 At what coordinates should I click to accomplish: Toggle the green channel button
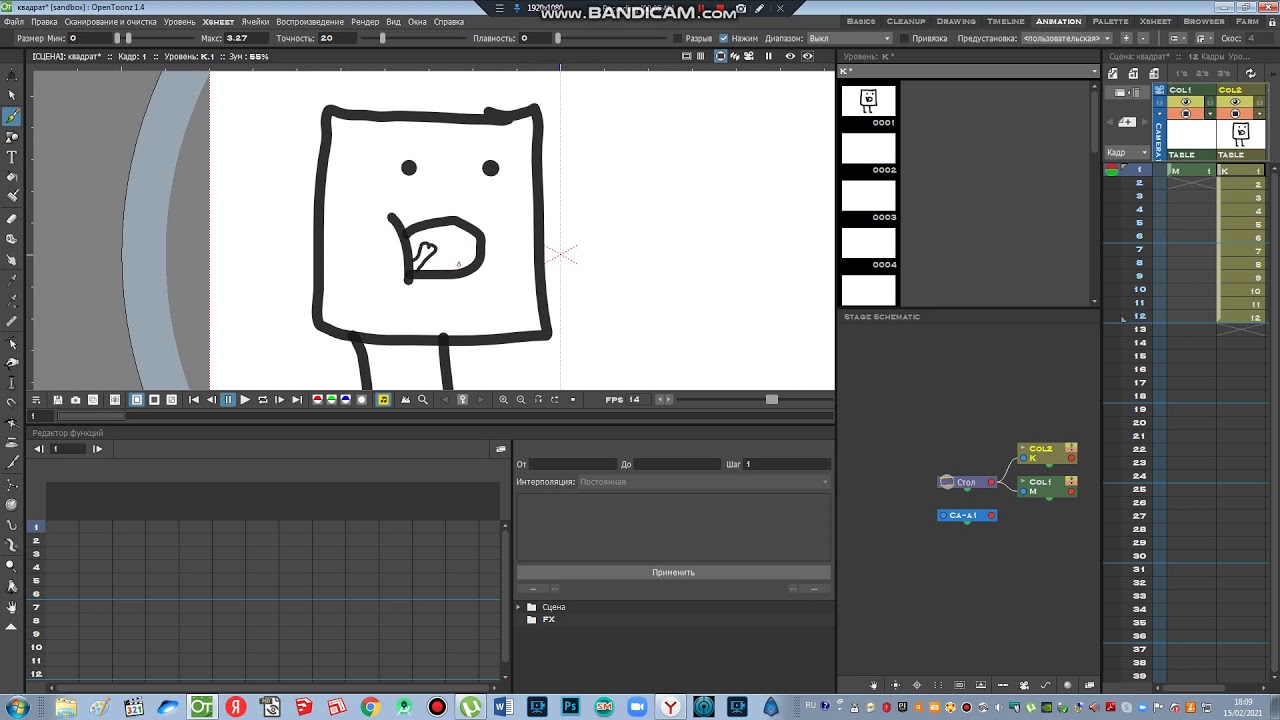pos(332,399)
